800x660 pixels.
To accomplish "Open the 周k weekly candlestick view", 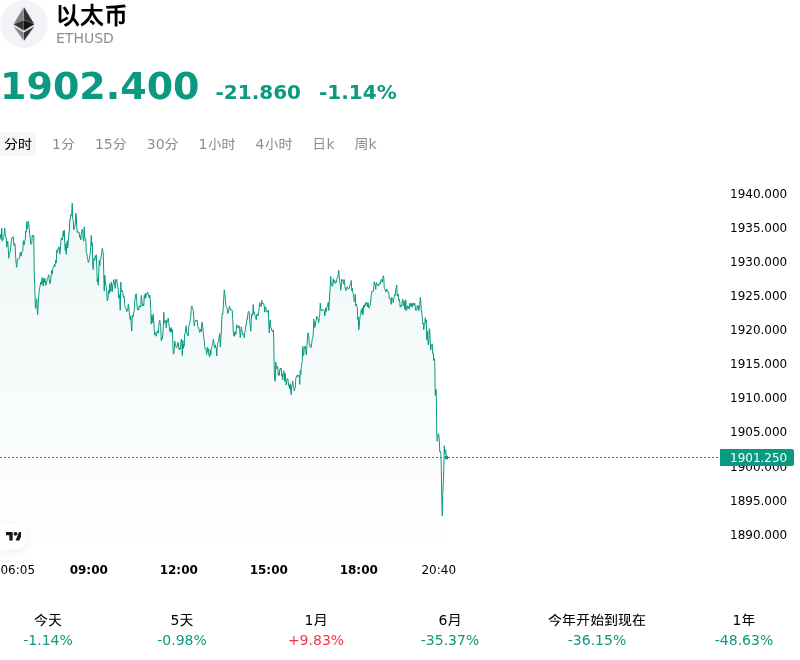I will tap(365, 144).
